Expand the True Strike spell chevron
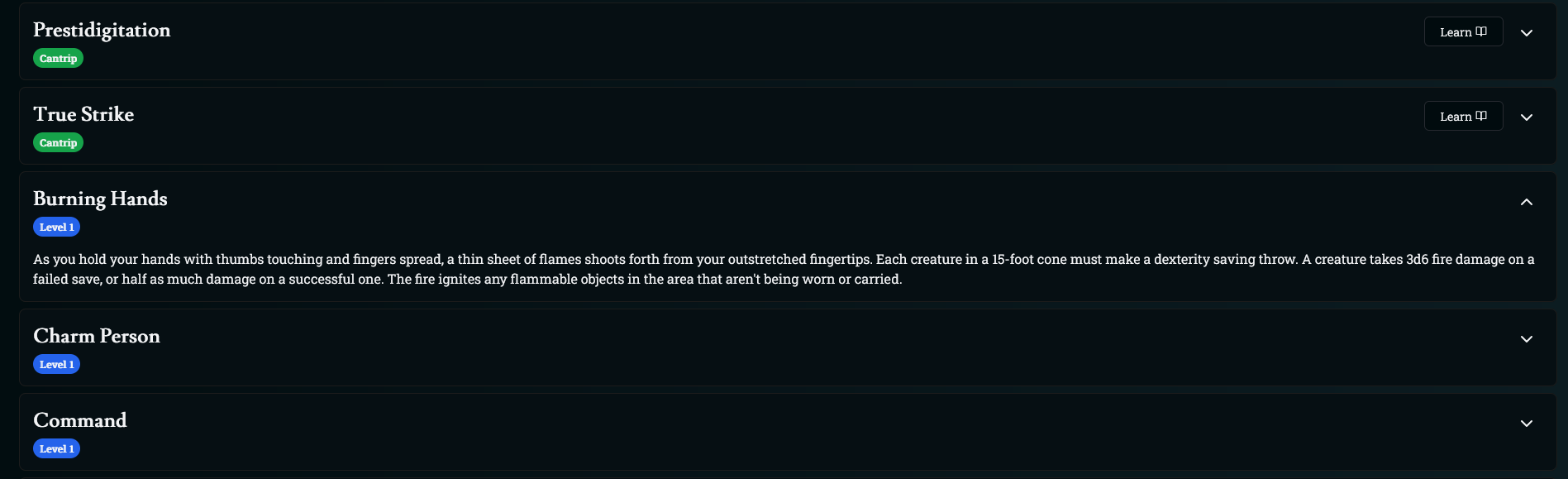Image resolution: width=1568 pixels, height=479 pixels. tap(1527, 117)
